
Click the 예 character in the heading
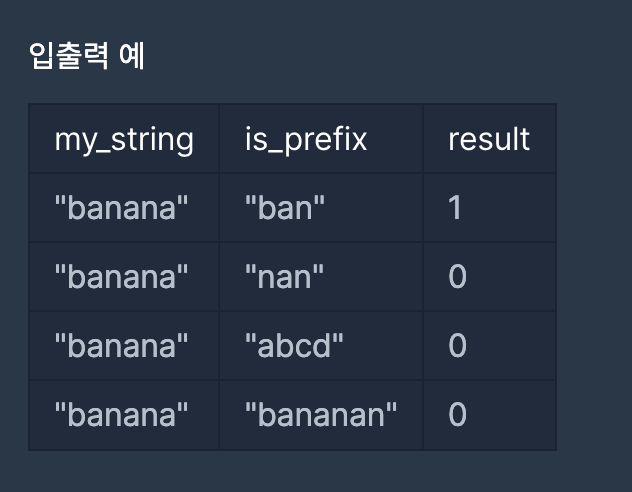pos(132,56)
